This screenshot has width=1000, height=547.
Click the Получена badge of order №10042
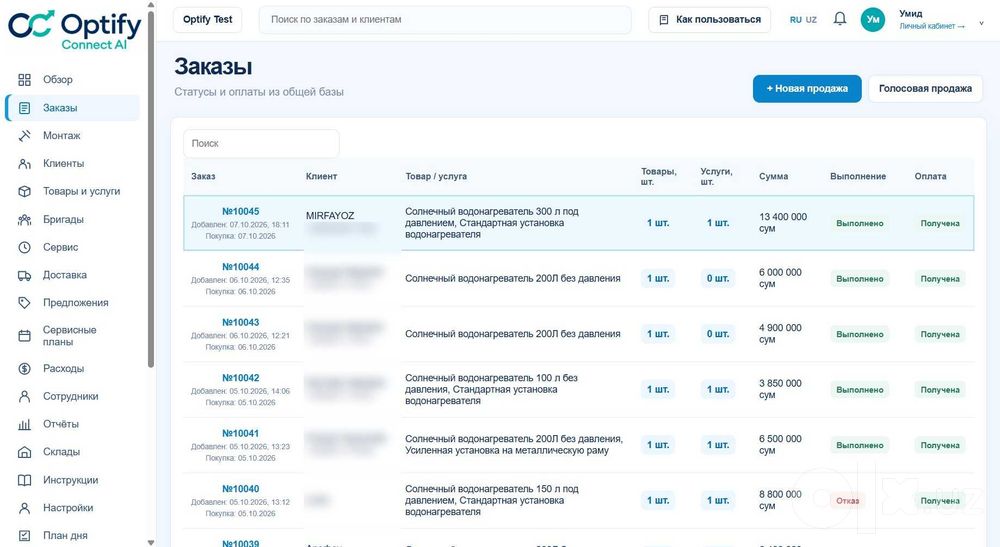pos(939,390)
